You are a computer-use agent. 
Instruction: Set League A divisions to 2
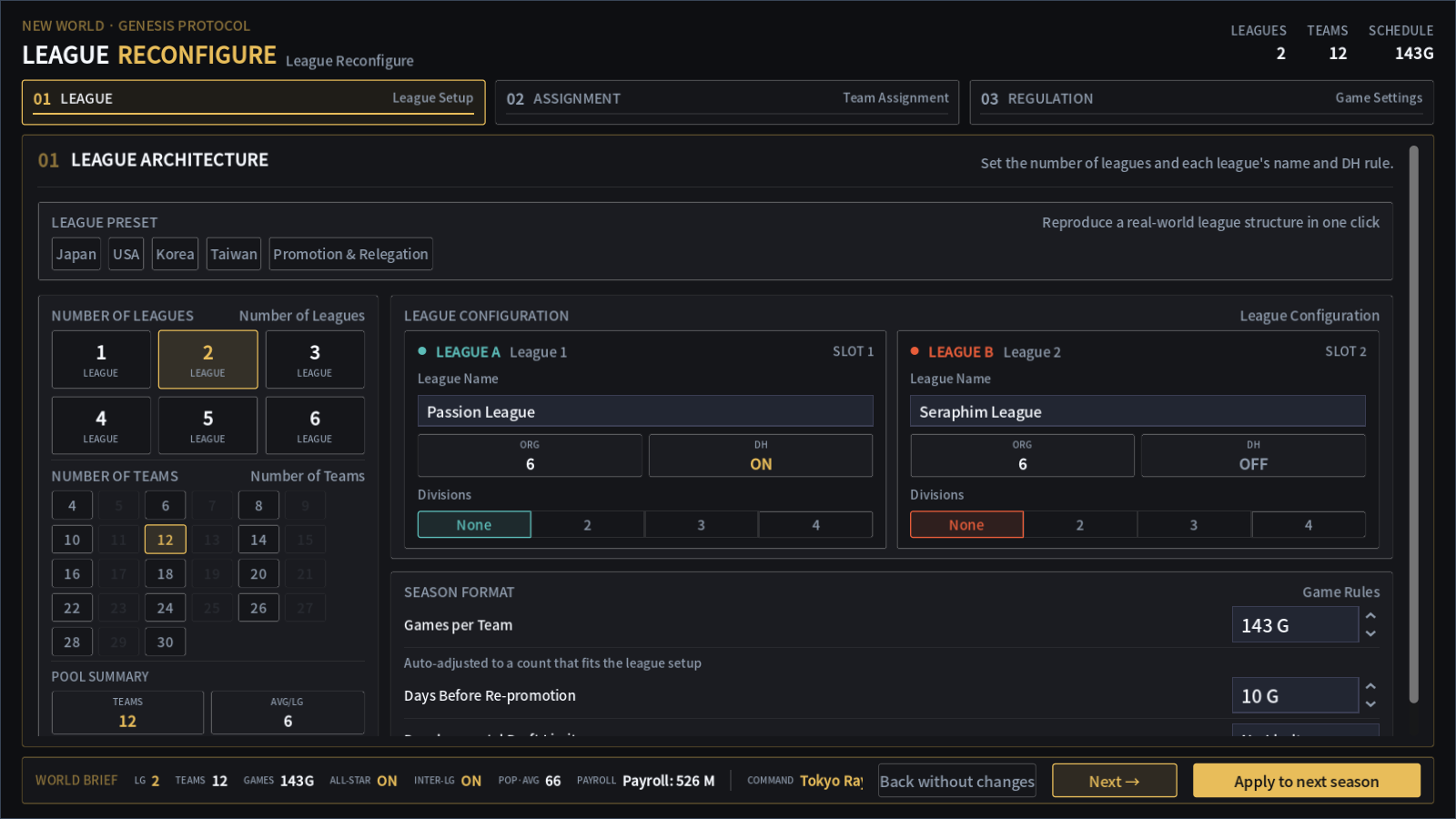coord(588,525)
